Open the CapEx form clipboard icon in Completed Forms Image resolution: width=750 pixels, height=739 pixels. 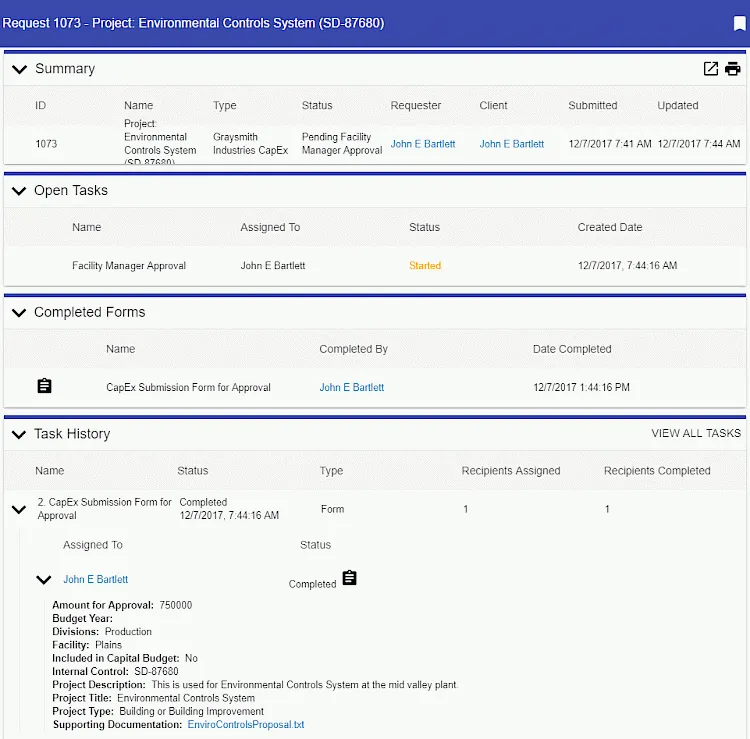coord(44,386)
